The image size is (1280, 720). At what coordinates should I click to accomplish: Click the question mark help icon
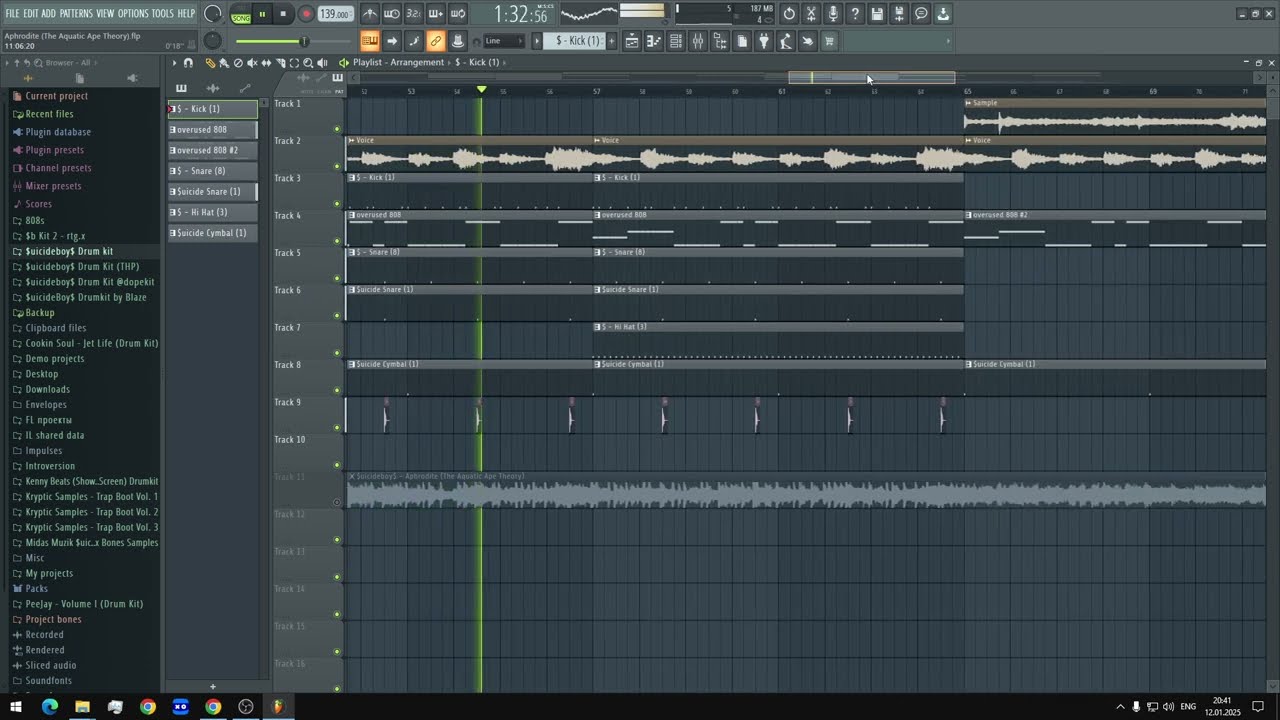point(855,14)
